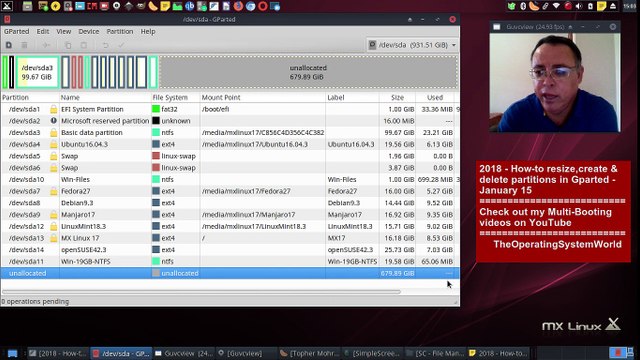Select the /dev/sda4 Ubuntu16.04.3 row
The image size is (640, 360).
click(x=230, y=144)
